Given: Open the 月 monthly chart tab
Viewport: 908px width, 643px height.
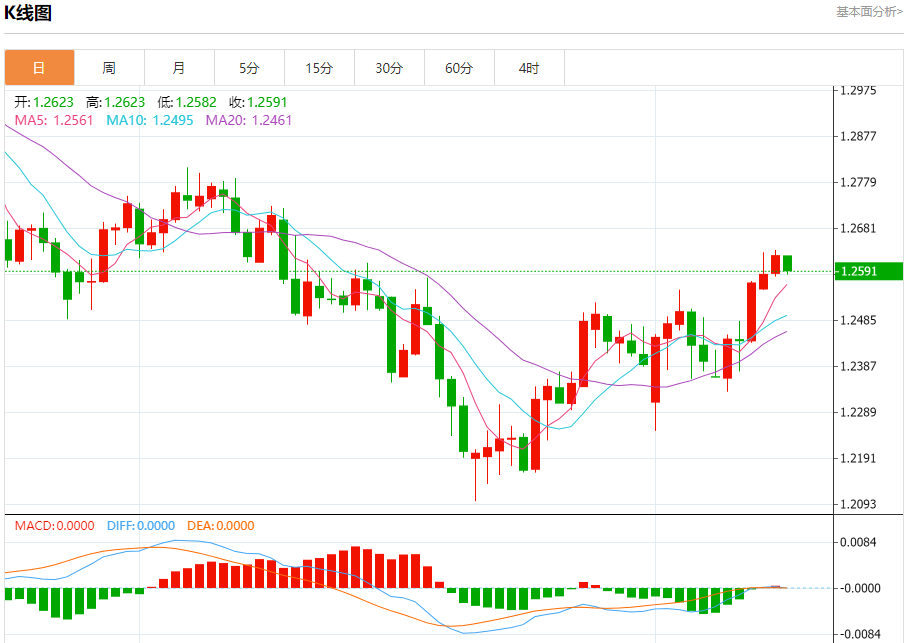Looking at the screenshot, I should pos(179,68).
